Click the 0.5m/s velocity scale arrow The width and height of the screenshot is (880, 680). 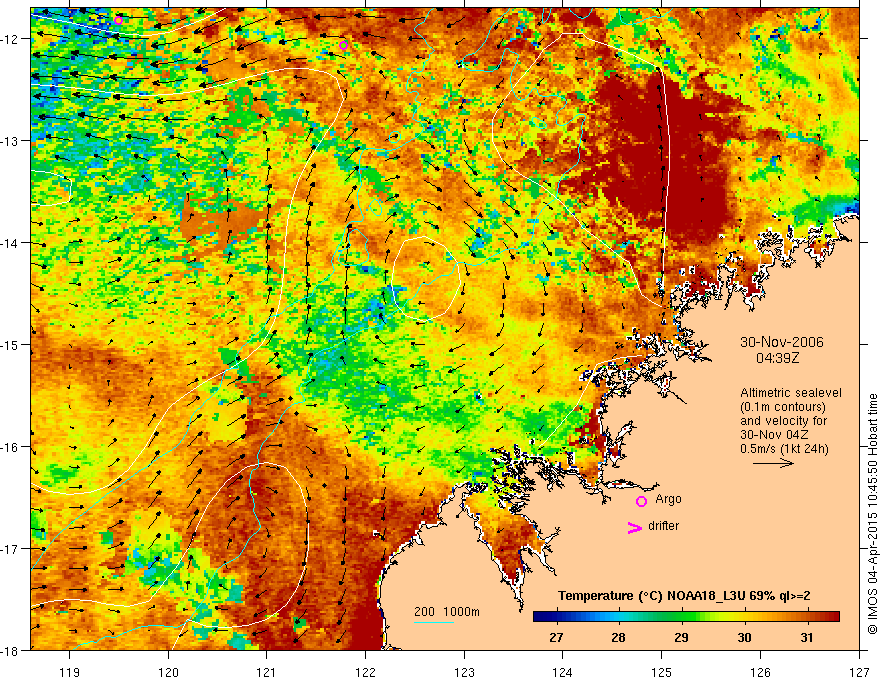[773, 463]
